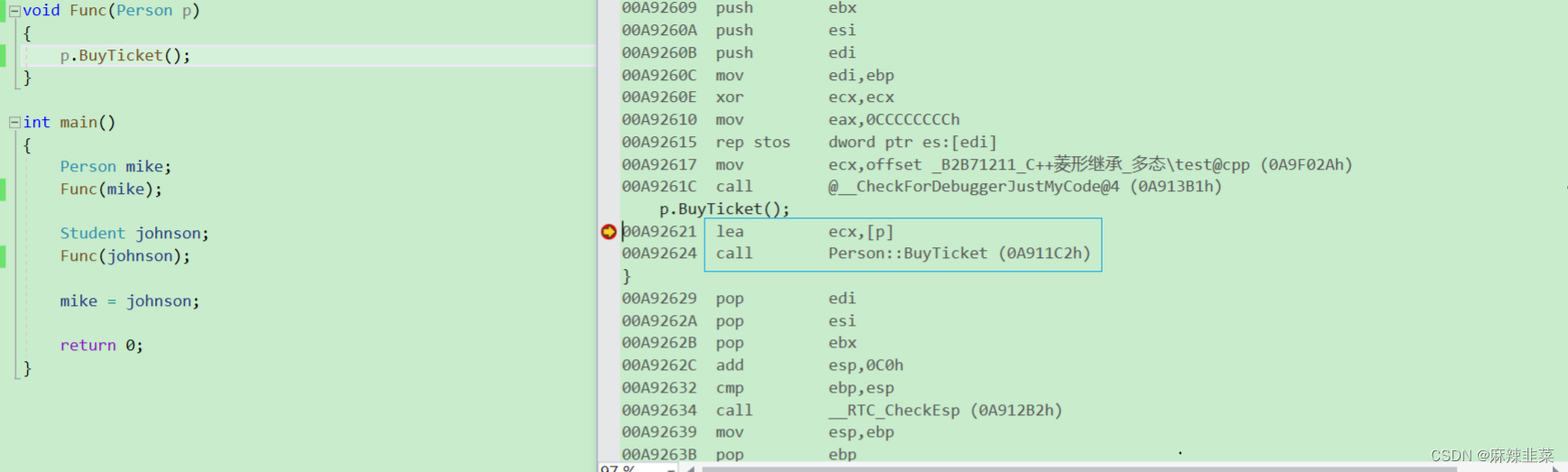Select the line Person mike;
1568x472 pixels.
point(115,166)
